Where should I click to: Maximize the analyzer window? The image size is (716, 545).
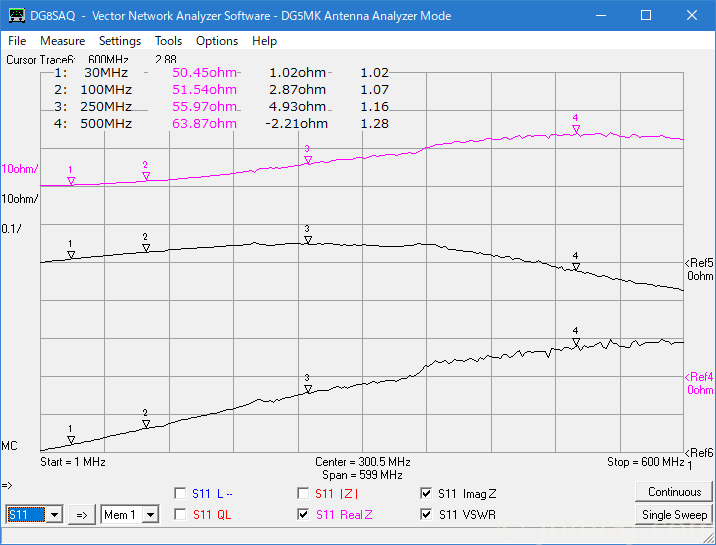click(646, 16)
